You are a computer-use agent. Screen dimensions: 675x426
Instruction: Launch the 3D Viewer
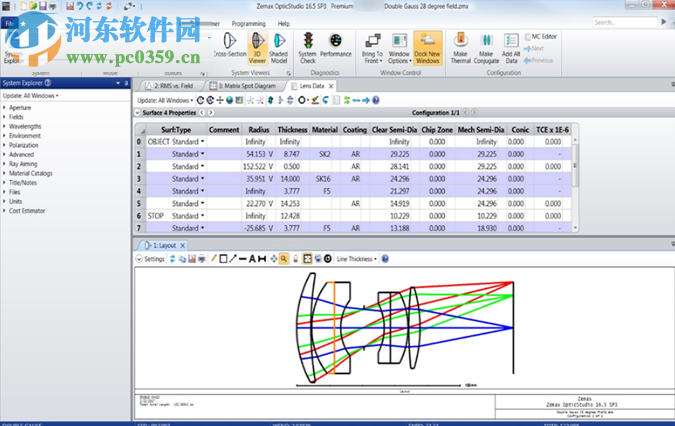[257, 48]
